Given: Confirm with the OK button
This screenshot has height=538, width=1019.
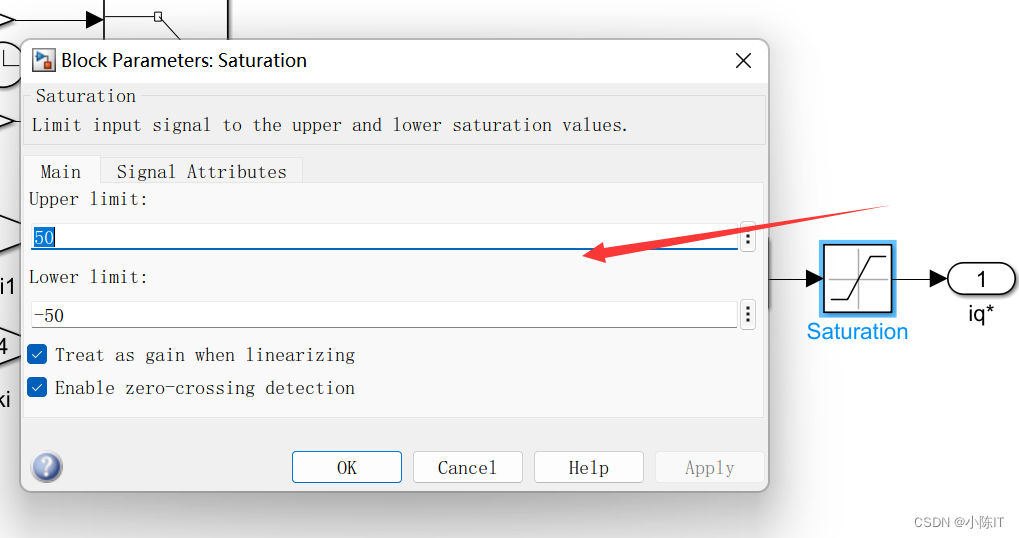Looking at the screenshot, I should [x=347, y=467].
